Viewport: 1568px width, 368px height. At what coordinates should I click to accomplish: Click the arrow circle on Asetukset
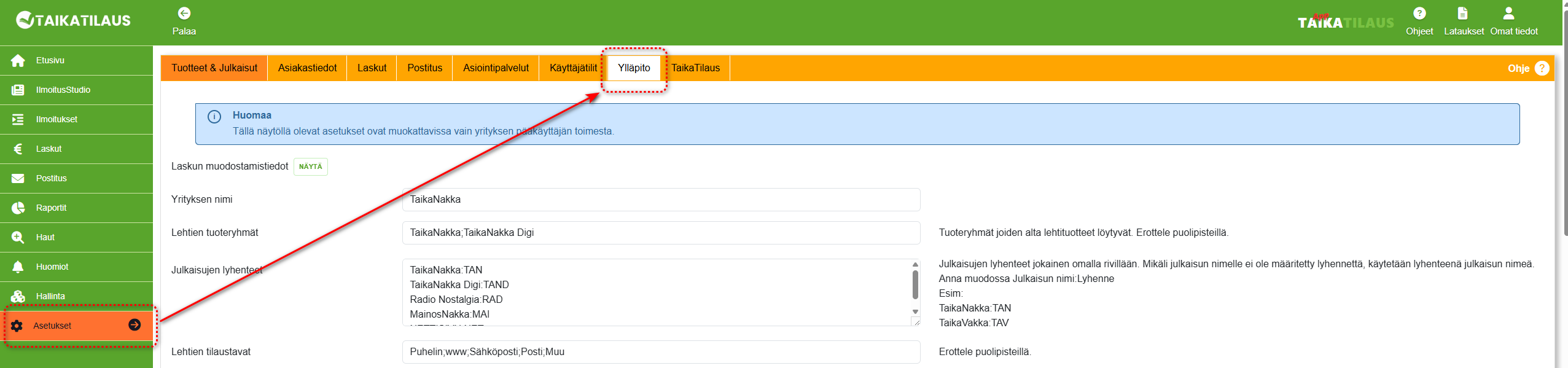coord(135,325)
